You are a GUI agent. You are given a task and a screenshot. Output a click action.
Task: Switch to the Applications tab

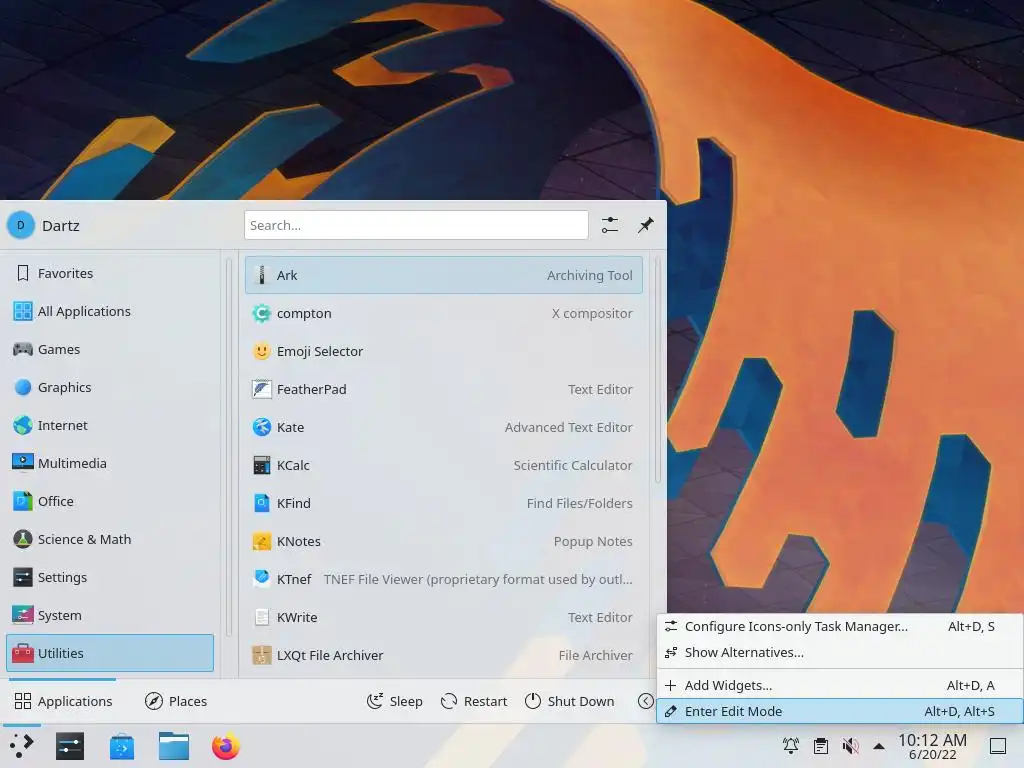(x=63, y=701)
